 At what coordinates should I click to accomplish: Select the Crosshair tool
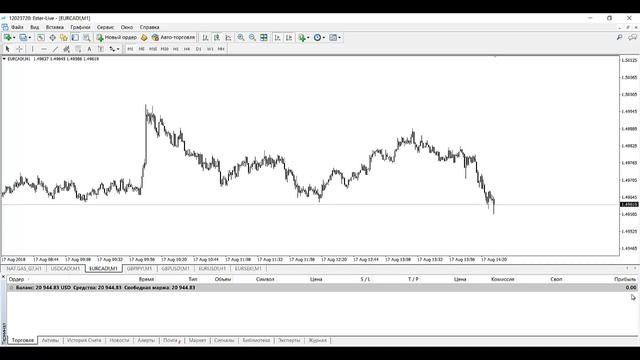point(19,49)
